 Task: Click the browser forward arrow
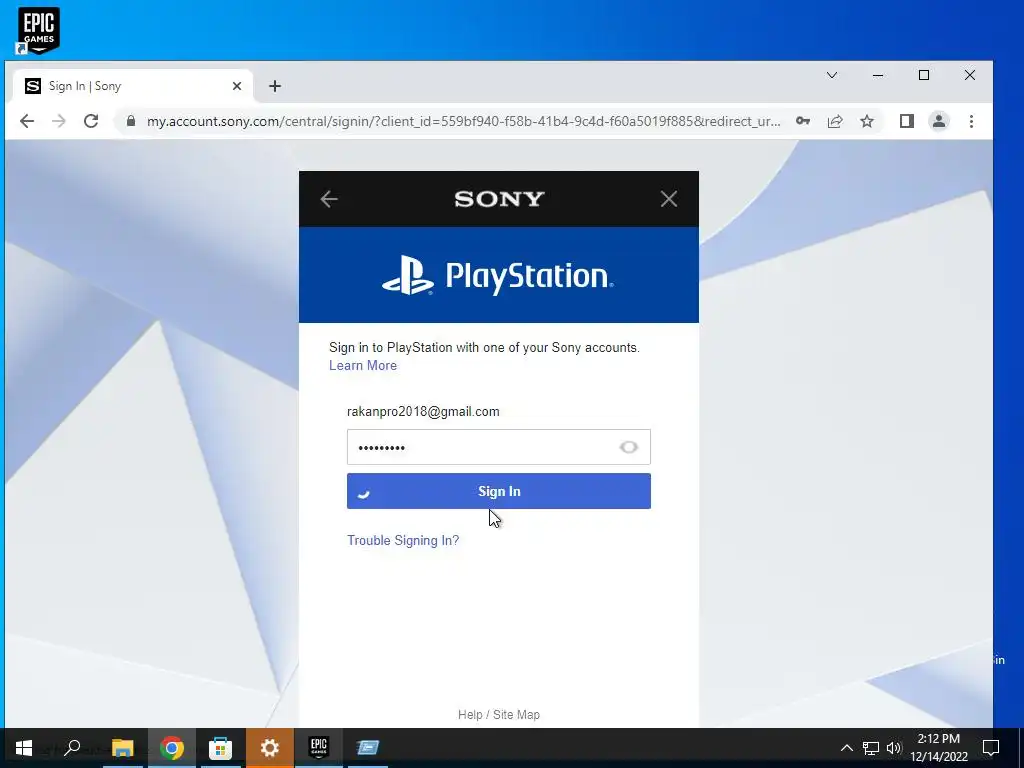pos(59,121)
